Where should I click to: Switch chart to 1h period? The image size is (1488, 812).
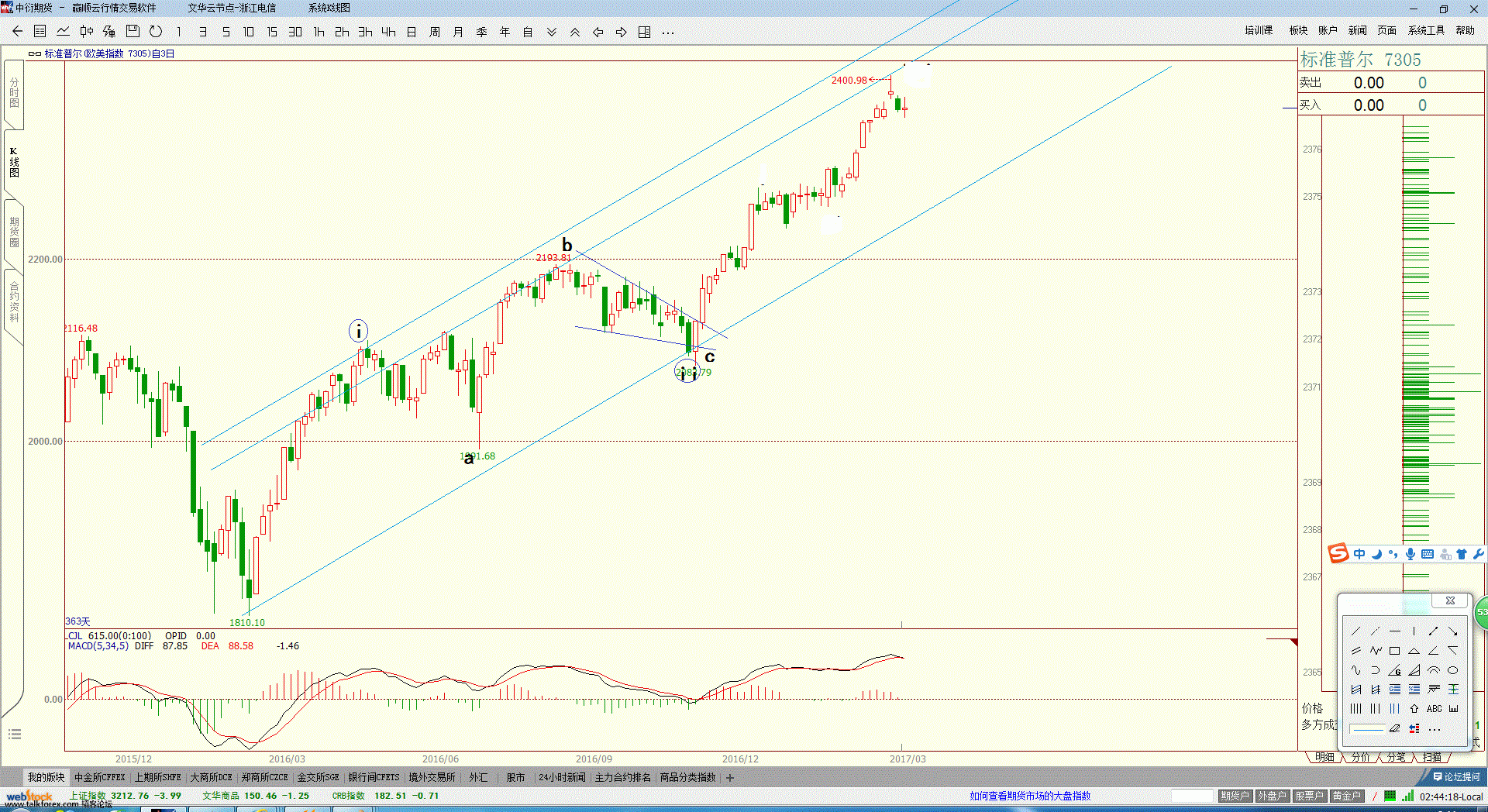click(319, 32)
